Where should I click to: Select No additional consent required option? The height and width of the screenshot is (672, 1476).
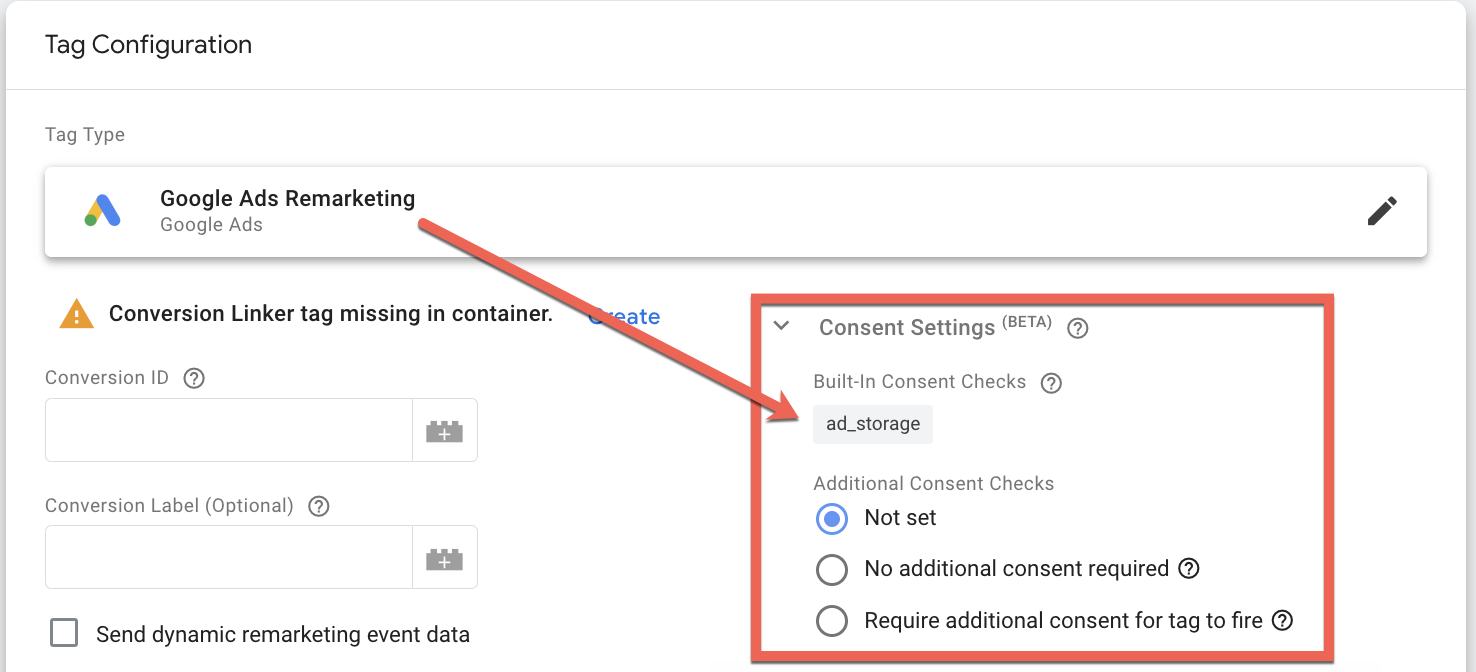pos(832,569)
